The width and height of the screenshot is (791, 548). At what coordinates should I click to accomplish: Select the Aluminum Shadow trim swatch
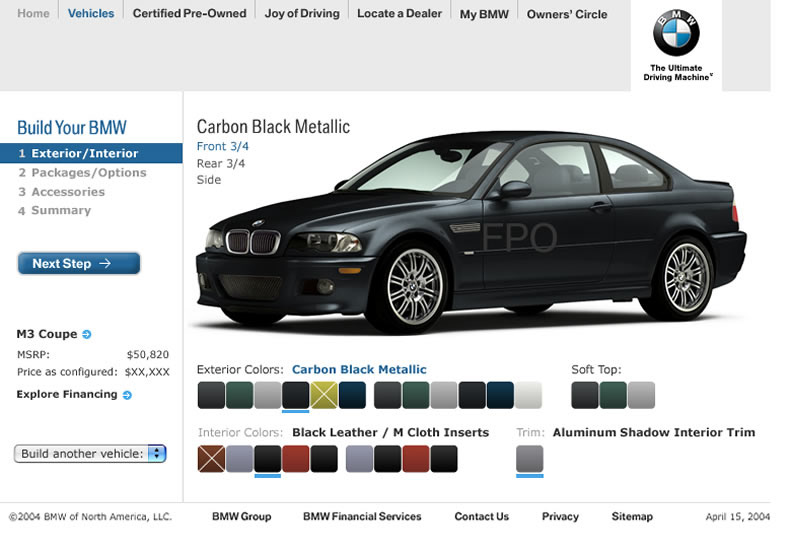[530, 459]
